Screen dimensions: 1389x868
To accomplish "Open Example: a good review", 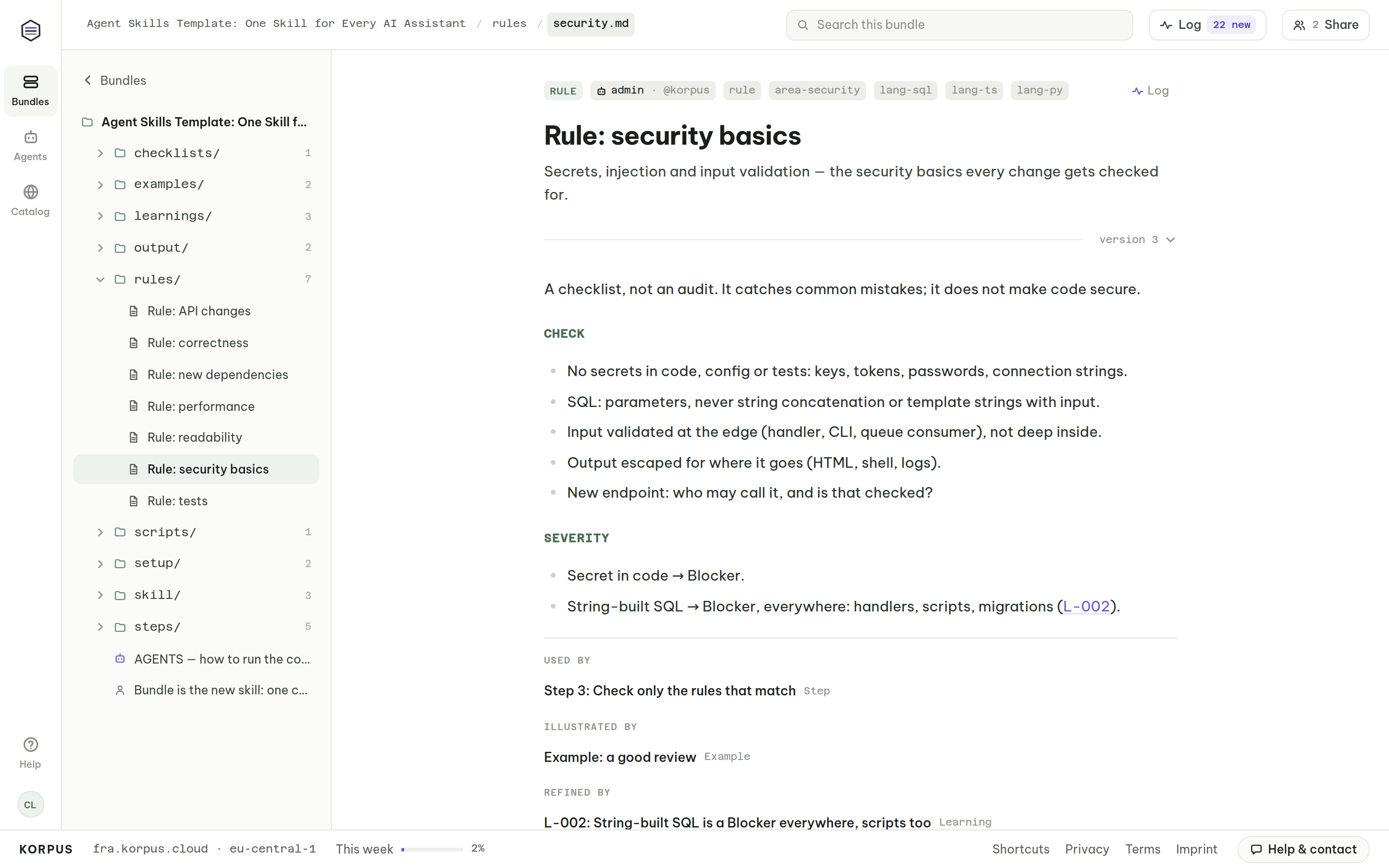I will (x=620, y=757).
